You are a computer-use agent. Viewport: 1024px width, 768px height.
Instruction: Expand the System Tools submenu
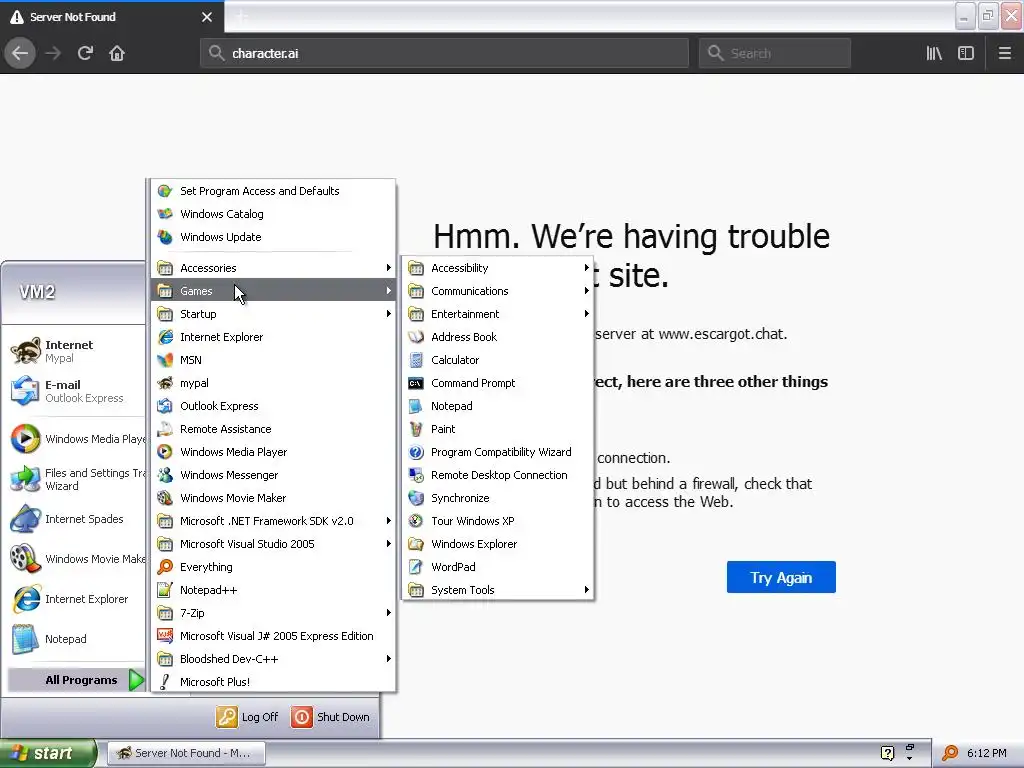498,590
